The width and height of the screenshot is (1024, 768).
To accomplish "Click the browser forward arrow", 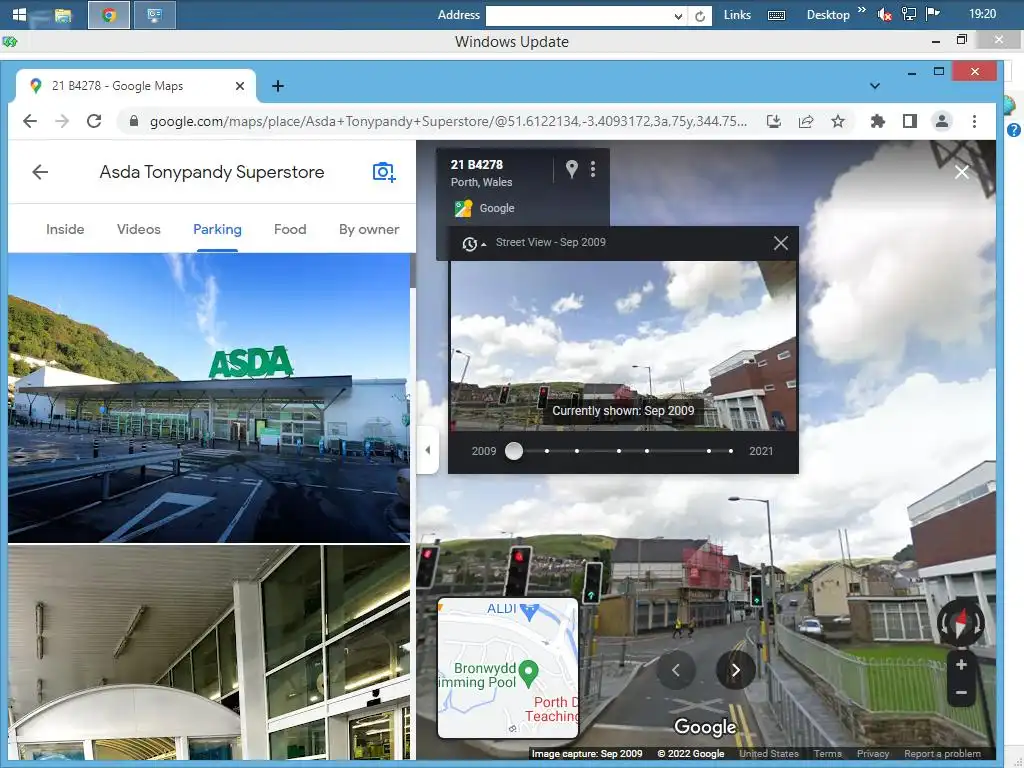I will [62, 121].
